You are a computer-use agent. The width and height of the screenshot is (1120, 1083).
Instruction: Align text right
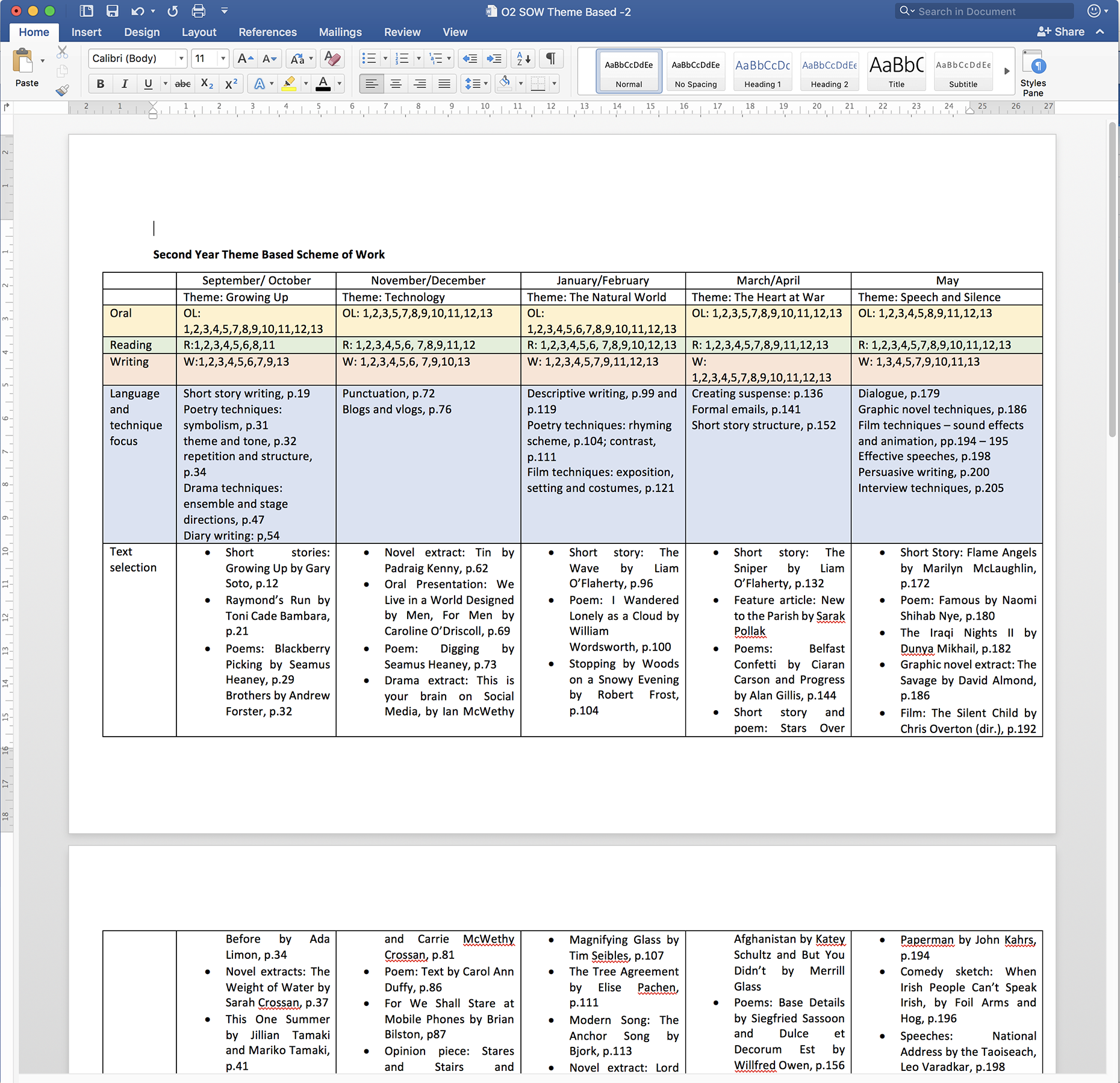[x=420, y=84]
